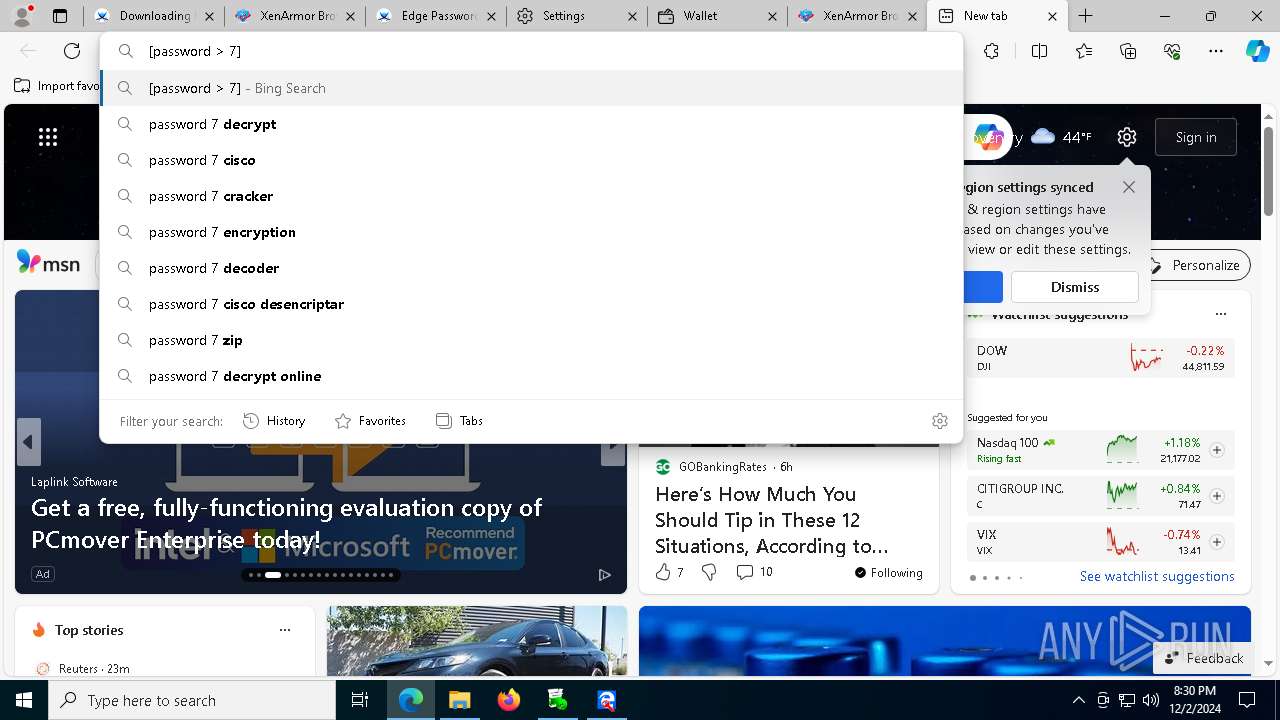
Task: Open Firefox in taskbar
Action: tap(508, 700)
